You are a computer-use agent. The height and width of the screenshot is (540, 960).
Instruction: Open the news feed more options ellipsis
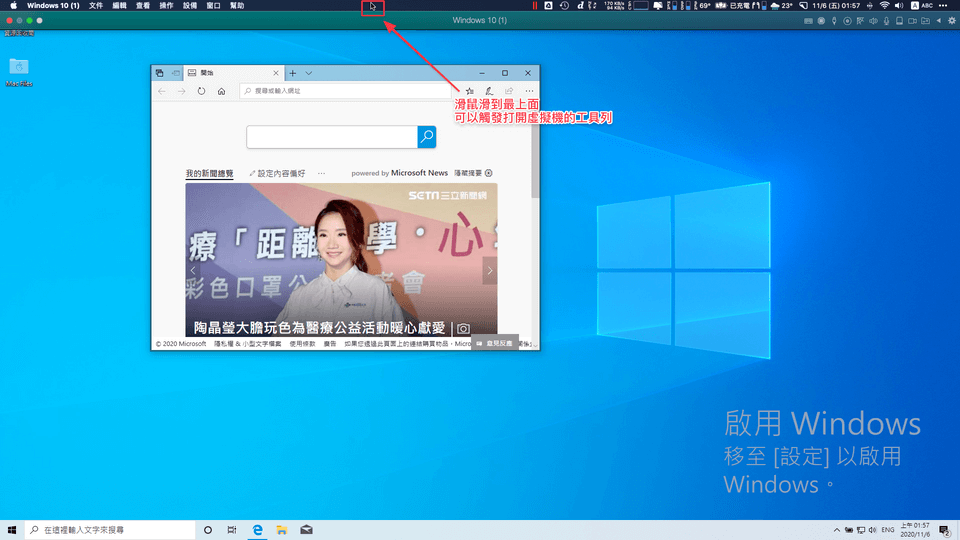[321, 173]
